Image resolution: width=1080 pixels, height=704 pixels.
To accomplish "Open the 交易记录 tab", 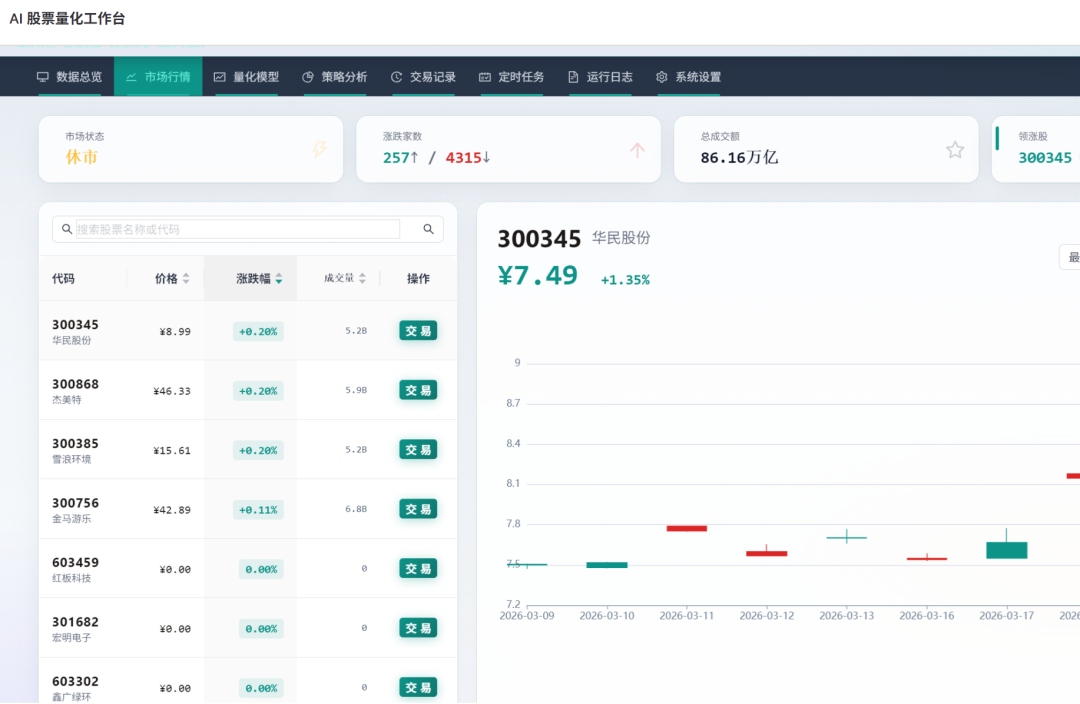I will (x=423, y=76).
